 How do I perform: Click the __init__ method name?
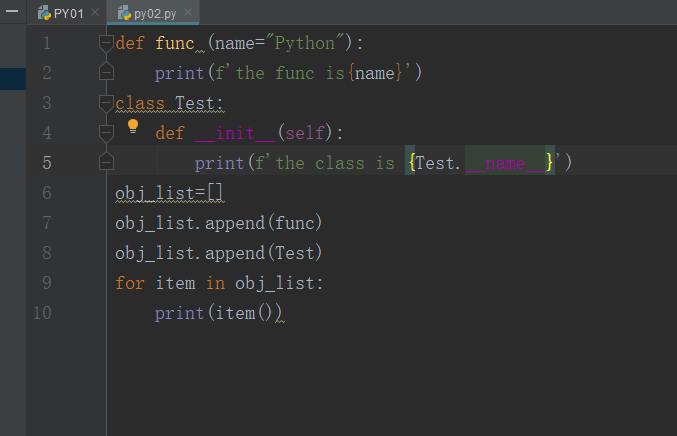pyautogui.click(x=235, y=133)
